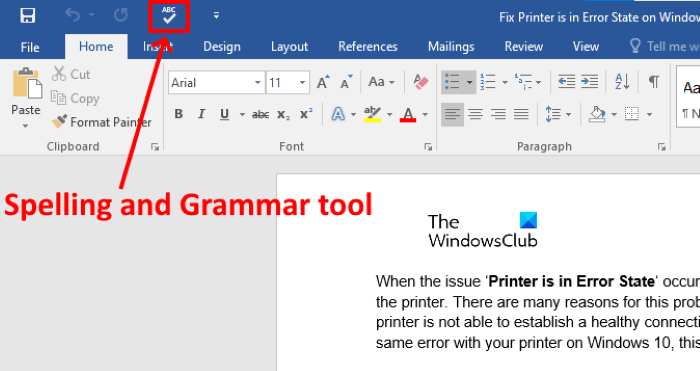
Task: Click Increase Indent icon
Action: tap(589, 82)
